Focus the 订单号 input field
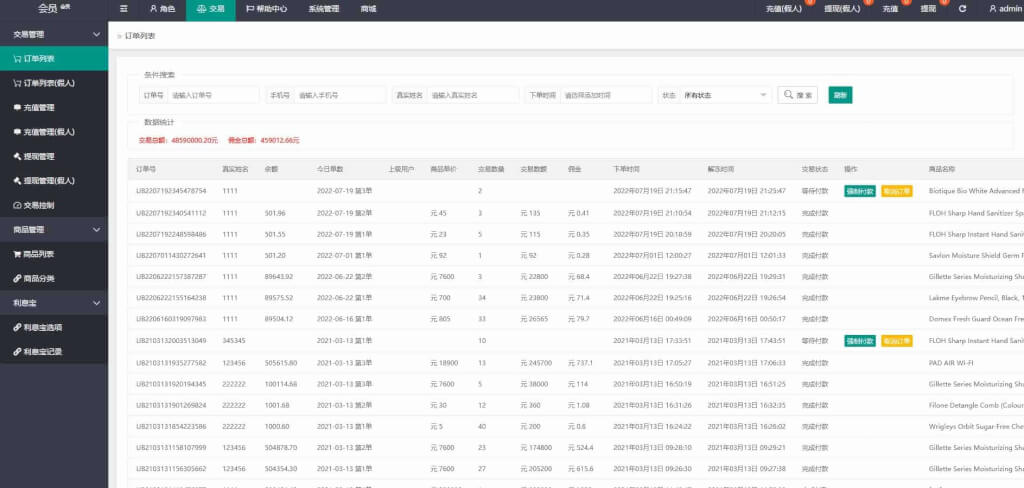Screen dimensions: 1024x488 pos(214,95)
